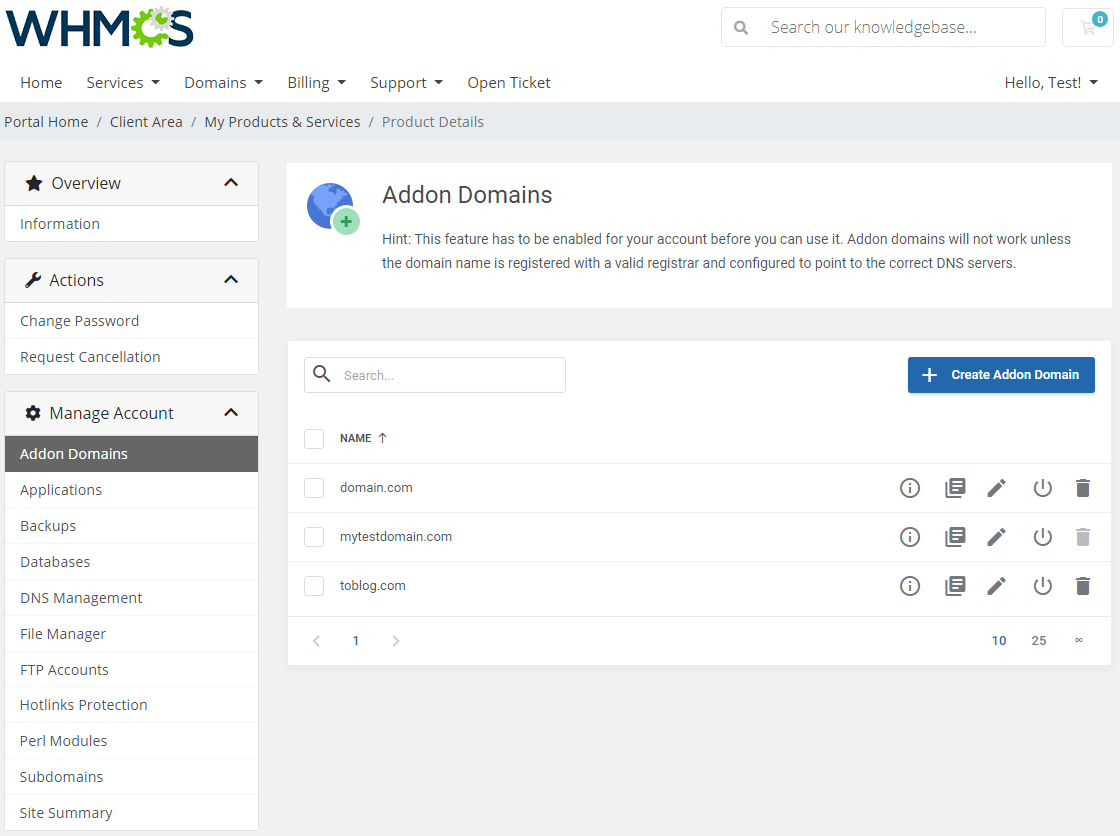Open the Domains dropdown menu
Screen dimensions: 1120x836
click(224, 83)
